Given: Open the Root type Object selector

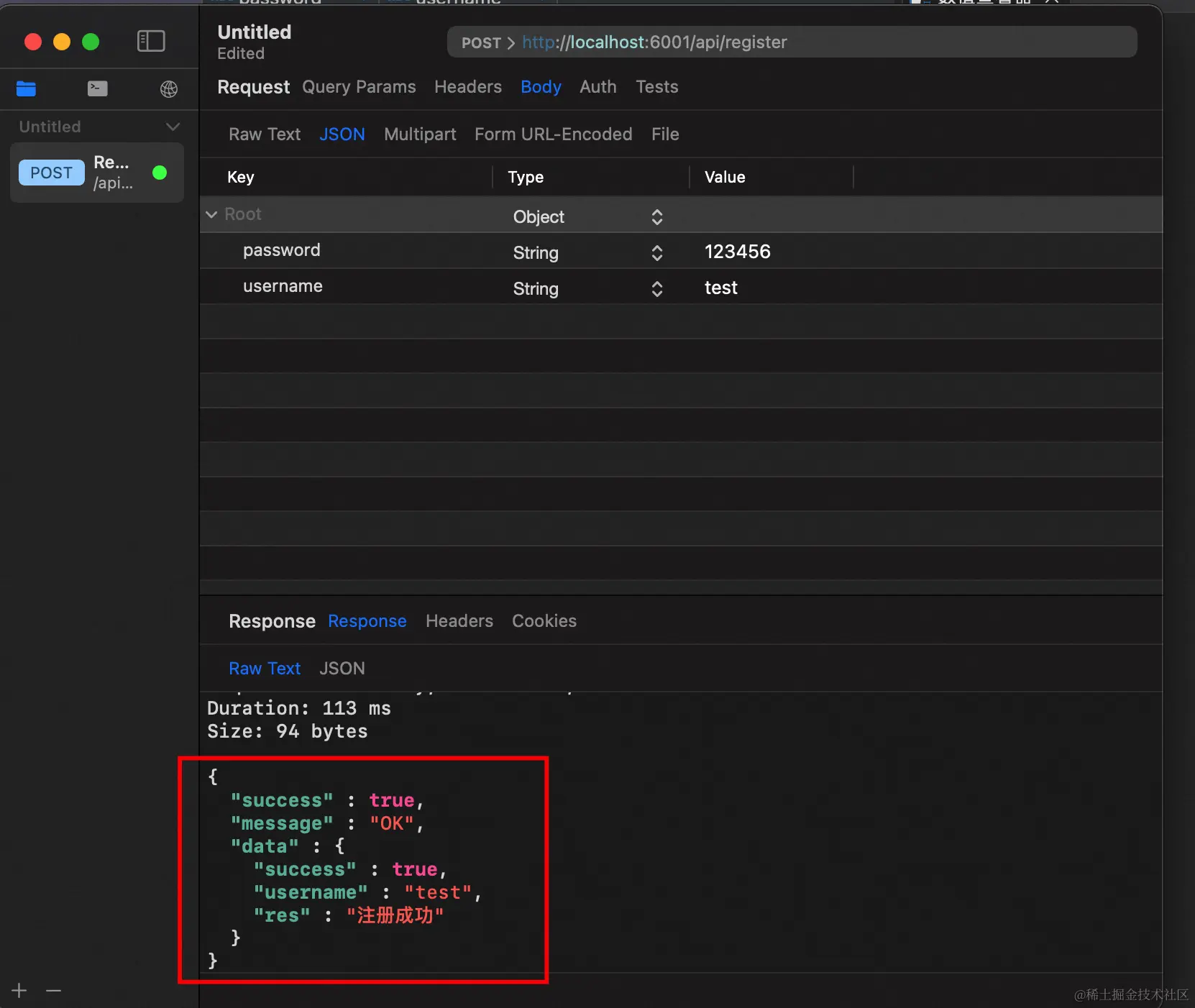Looking at the screenshot, I should click(x=587, y=216).
